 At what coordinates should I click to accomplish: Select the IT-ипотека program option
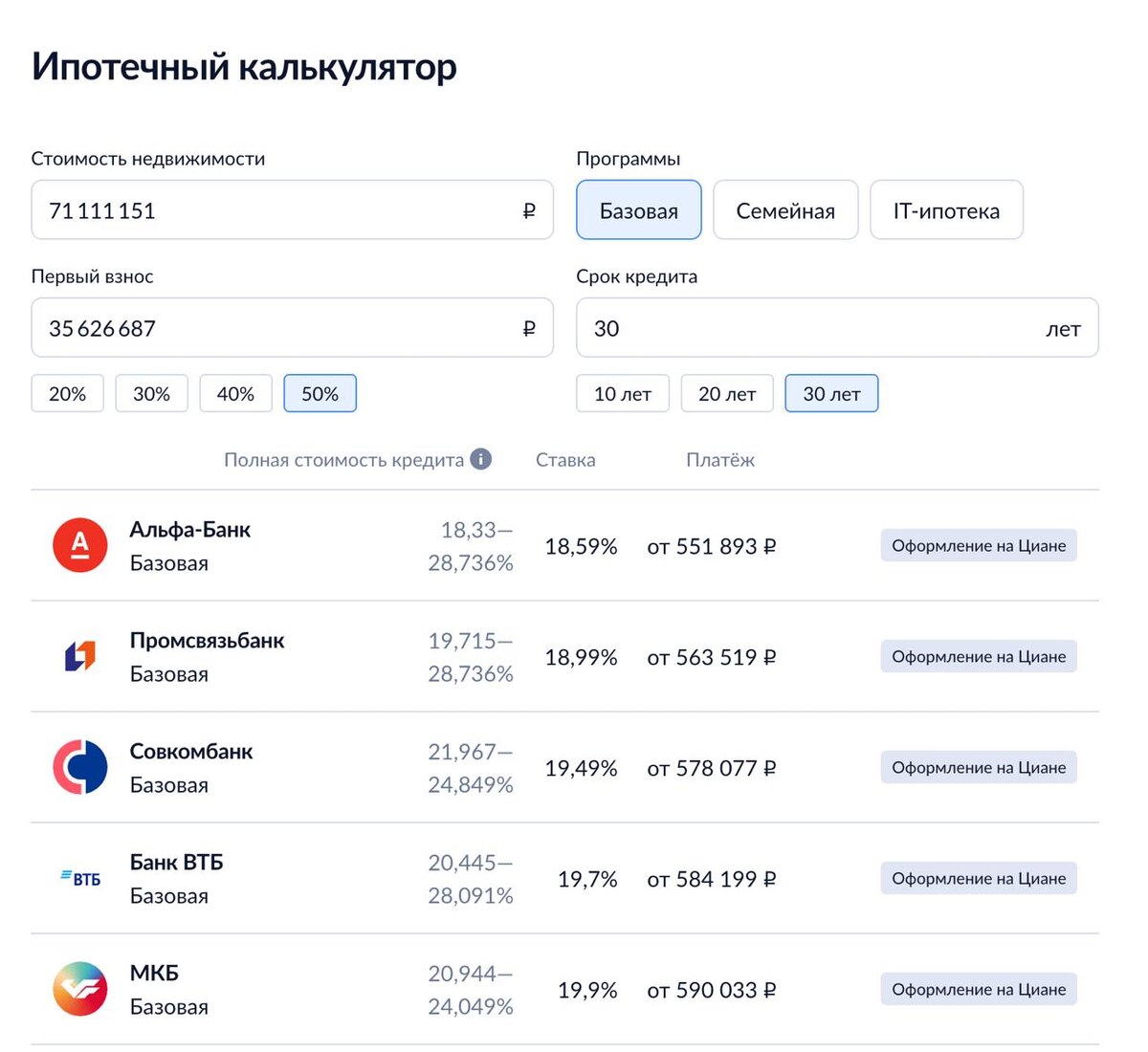pyautogui.click(x=946, y=210)
